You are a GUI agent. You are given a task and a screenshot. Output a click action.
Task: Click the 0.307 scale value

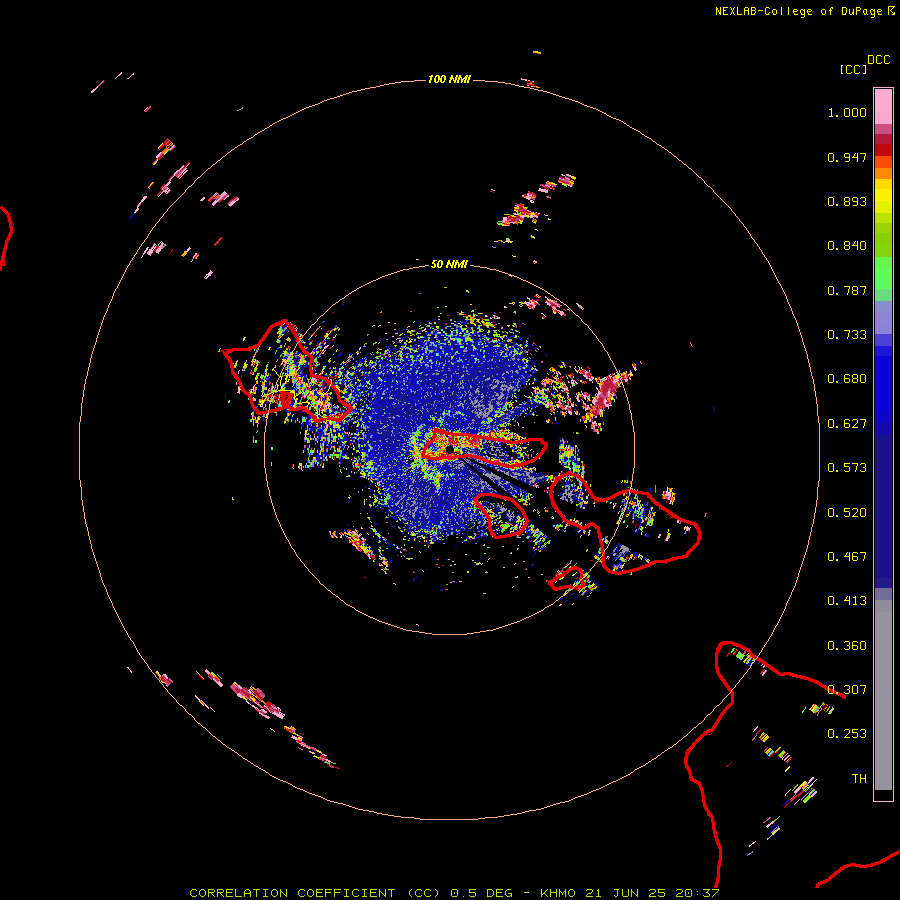(x=847, y=690)
